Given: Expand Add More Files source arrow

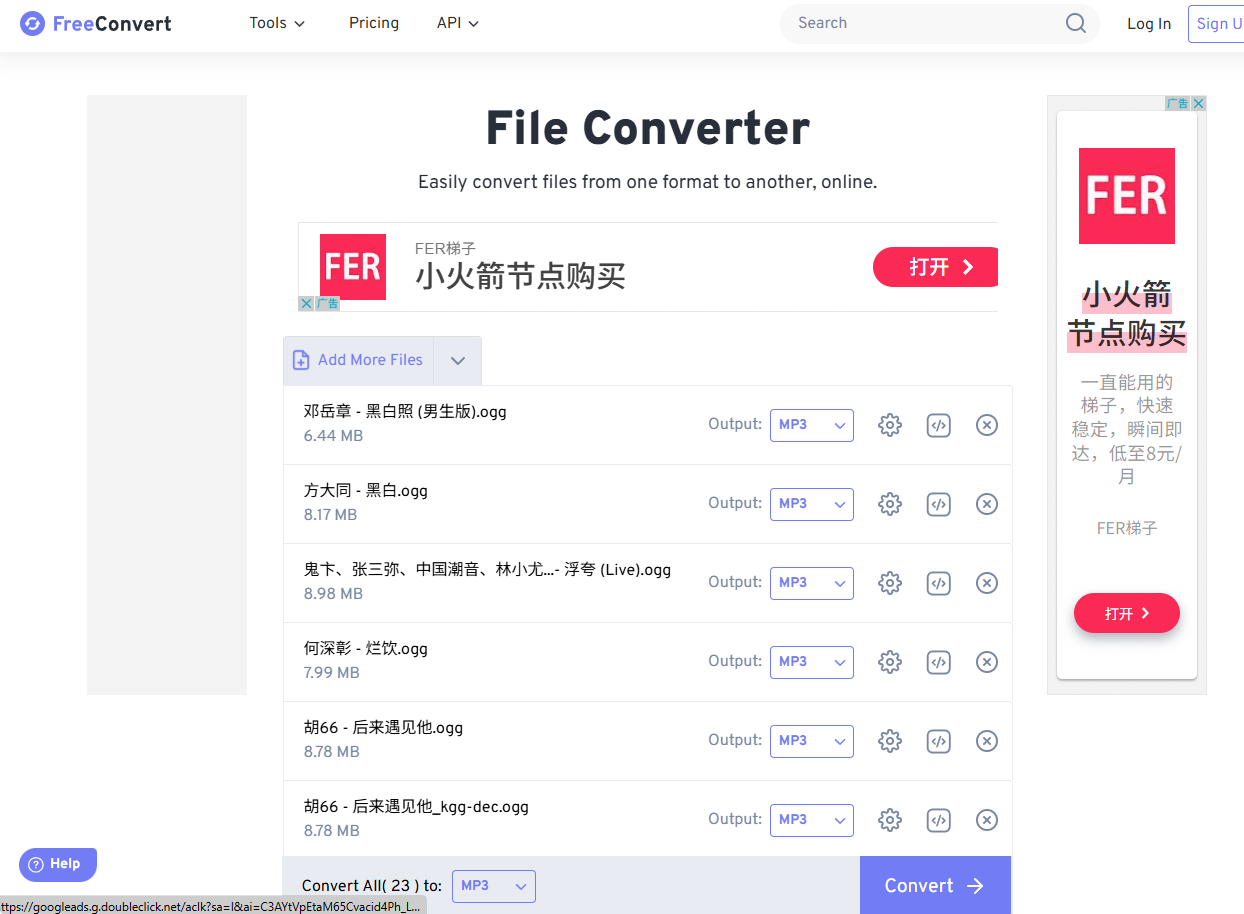Looking at the screenshot, I should [x=458, y=361].
